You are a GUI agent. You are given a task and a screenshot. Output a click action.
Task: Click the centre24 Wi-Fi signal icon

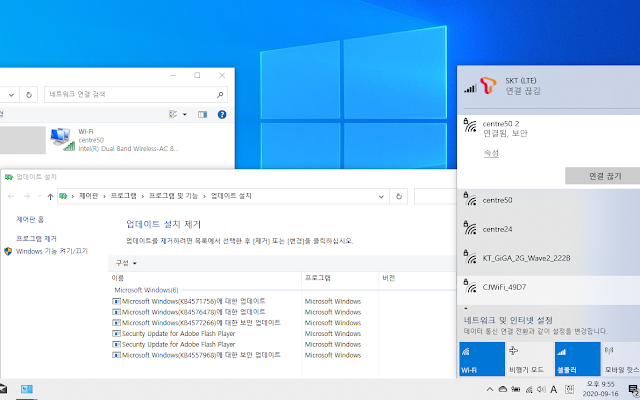point(470,228)
